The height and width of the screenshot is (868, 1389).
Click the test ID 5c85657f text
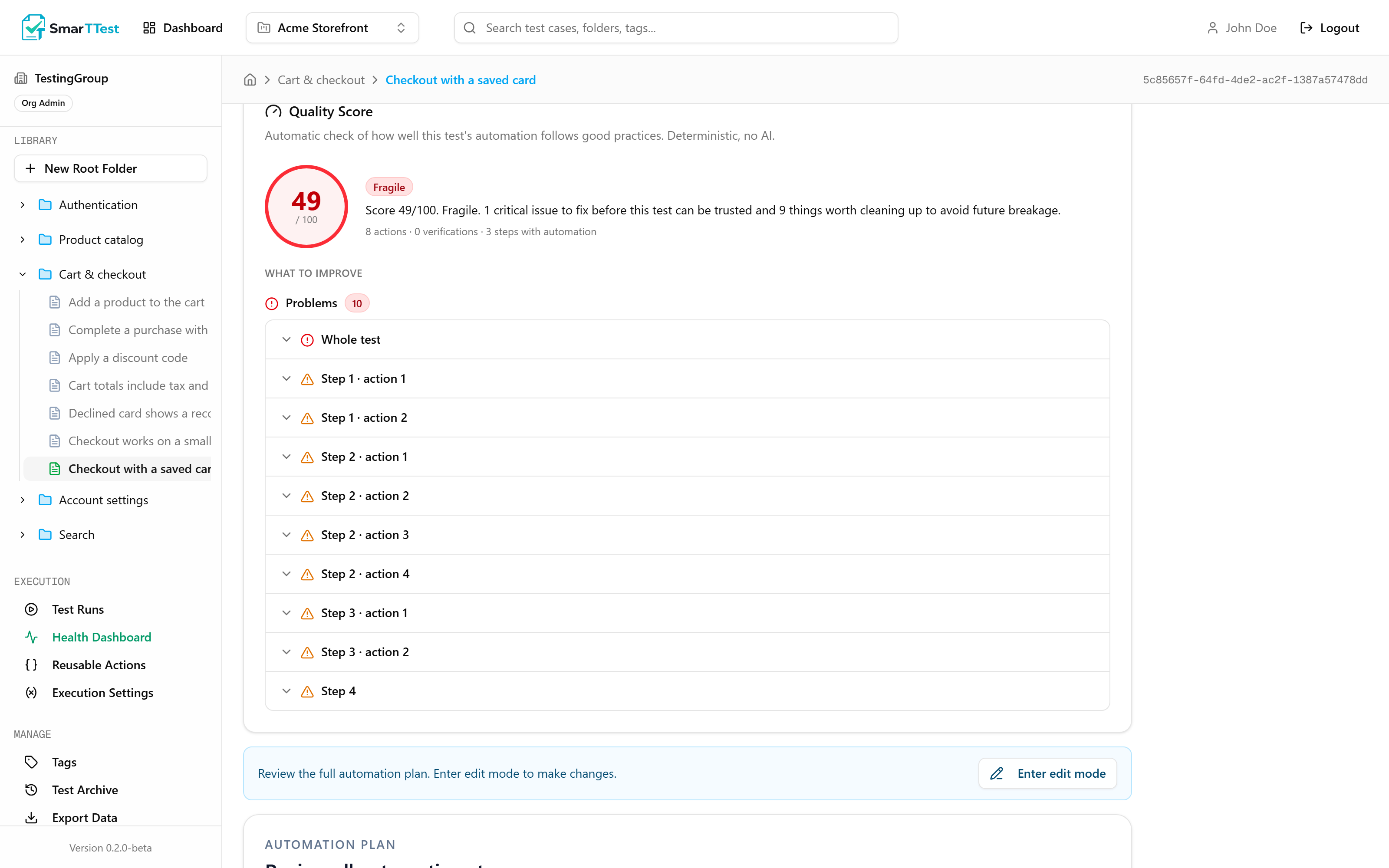1255,80
